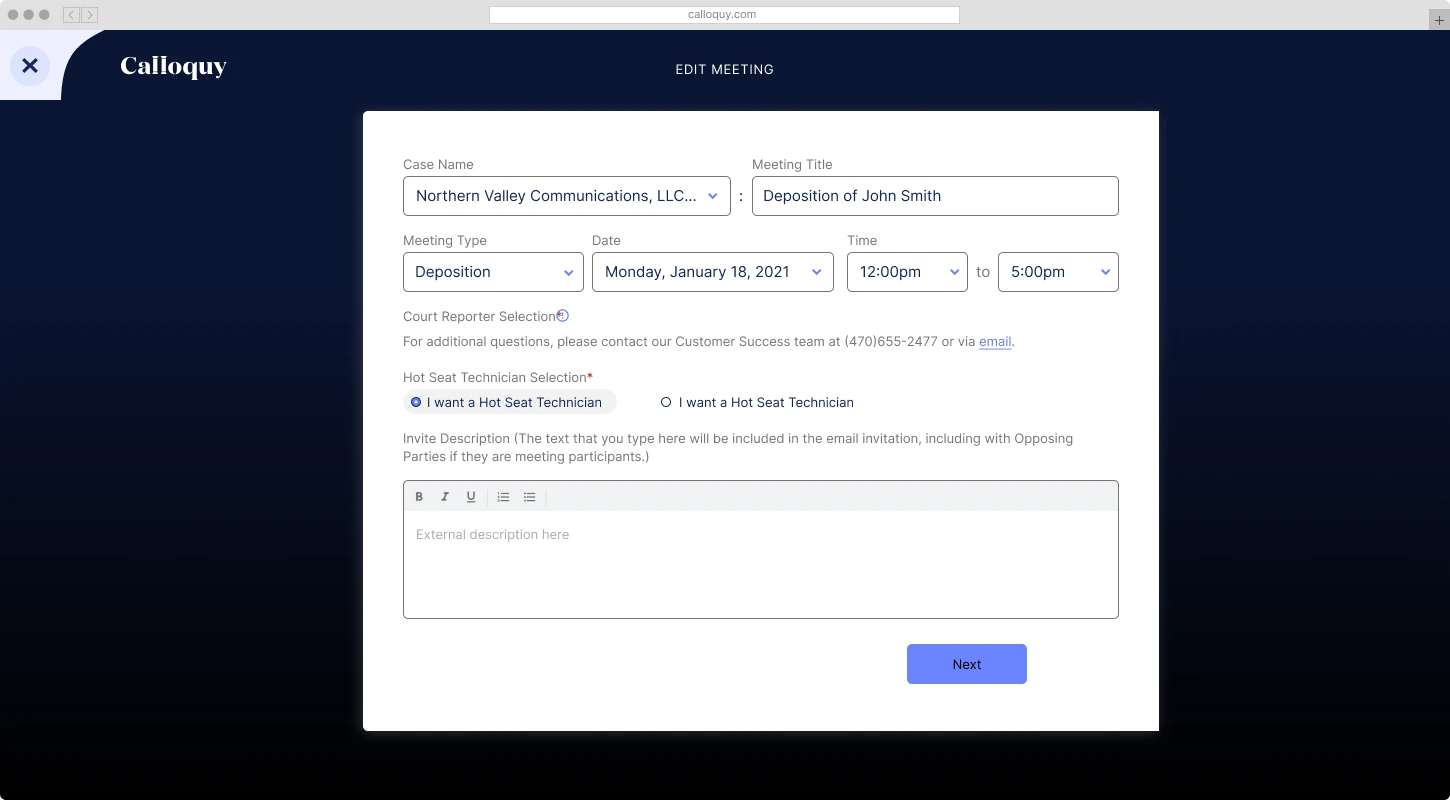This screenshot has height=800, width=1450.
Task: Toggle underline formatting in the description editor
Action: click(471, 497)
